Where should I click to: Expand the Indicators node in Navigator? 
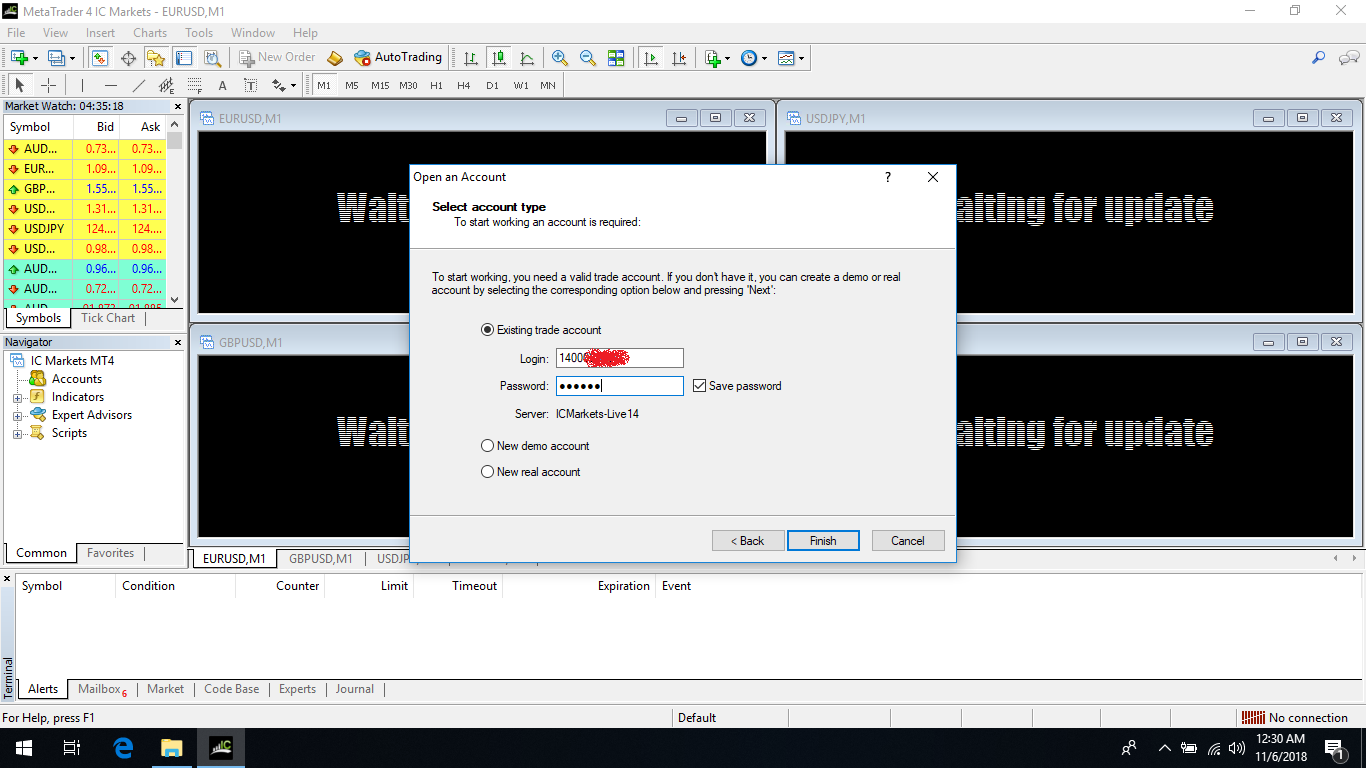[17, 398]
